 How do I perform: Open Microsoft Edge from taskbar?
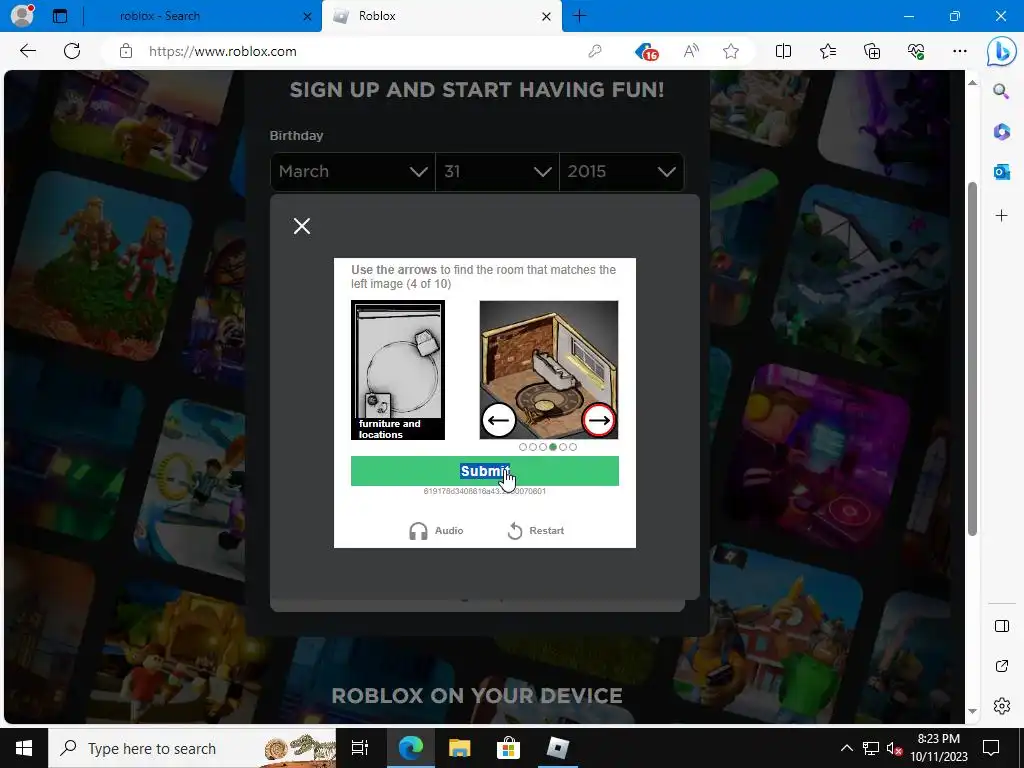[411, 748]
